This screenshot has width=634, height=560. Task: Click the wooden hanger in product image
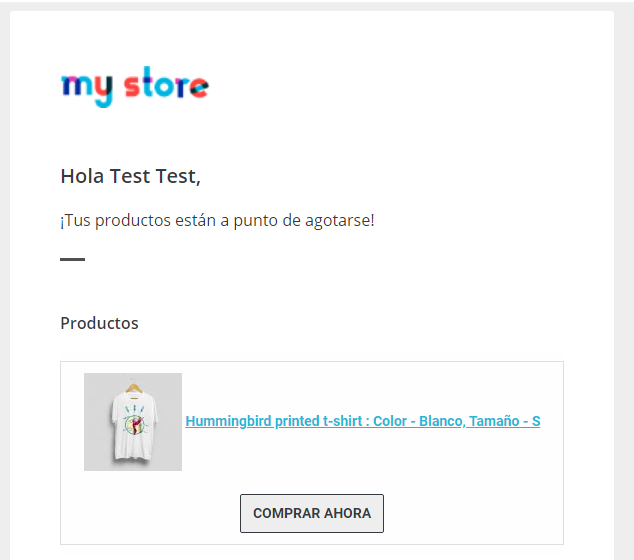point(134,388)
